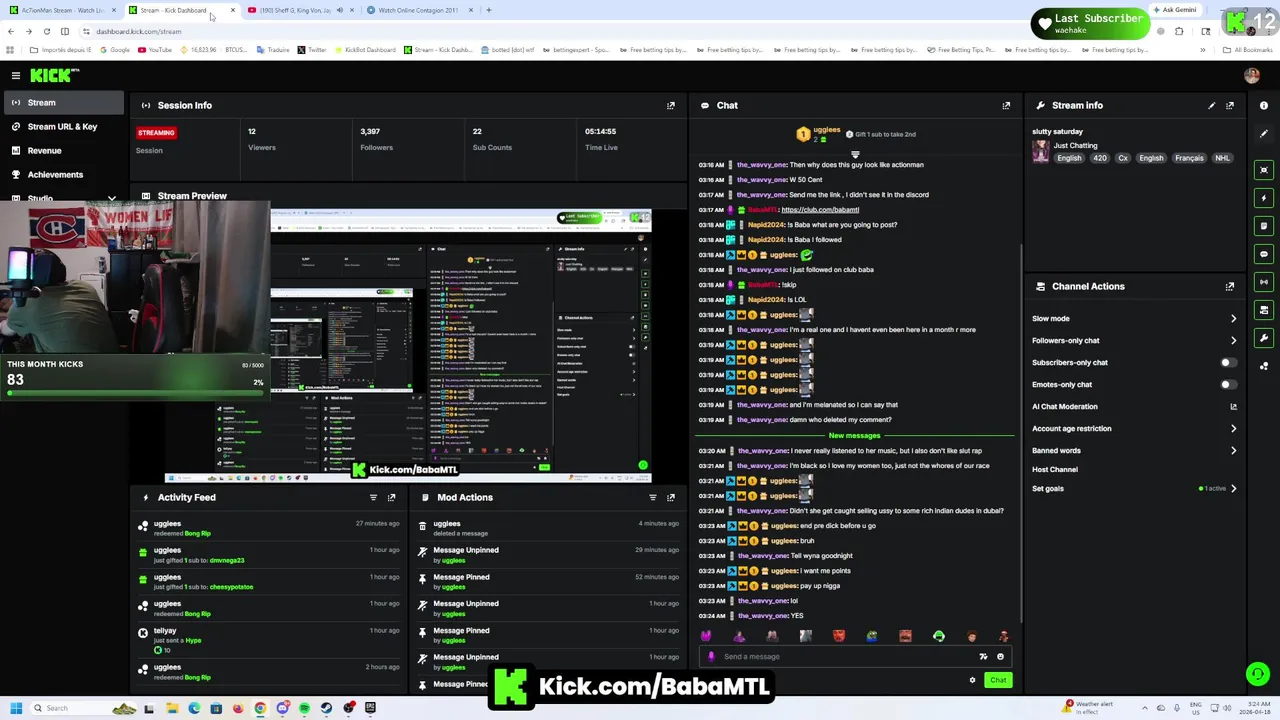Click the NHL stream tag
Viewport: 1280px width, 720px height.
pos(1222,158)
